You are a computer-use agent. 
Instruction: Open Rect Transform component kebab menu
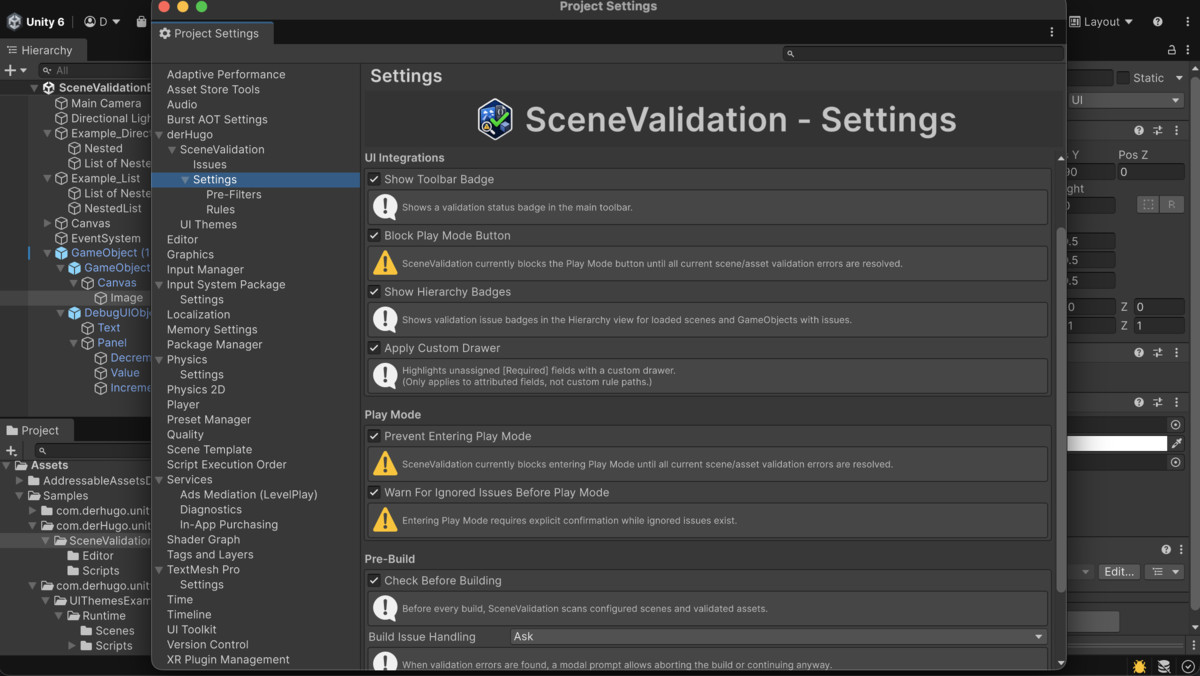click(x=1176, y=130)
